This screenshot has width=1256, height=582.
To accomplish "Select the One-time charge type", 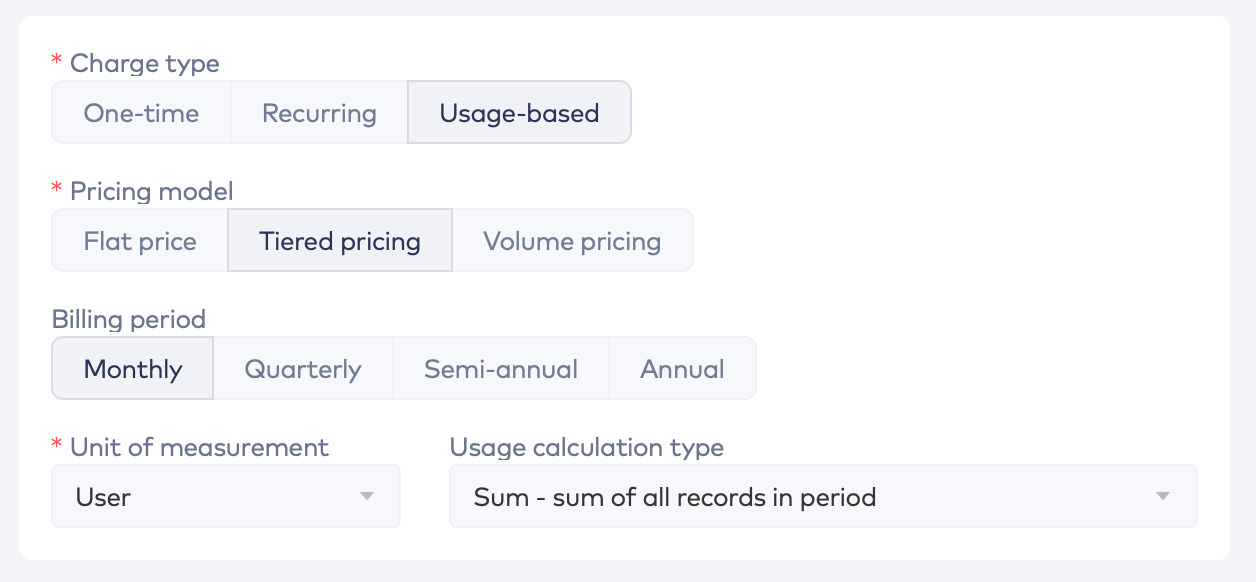I will click(x=141, y=112).
